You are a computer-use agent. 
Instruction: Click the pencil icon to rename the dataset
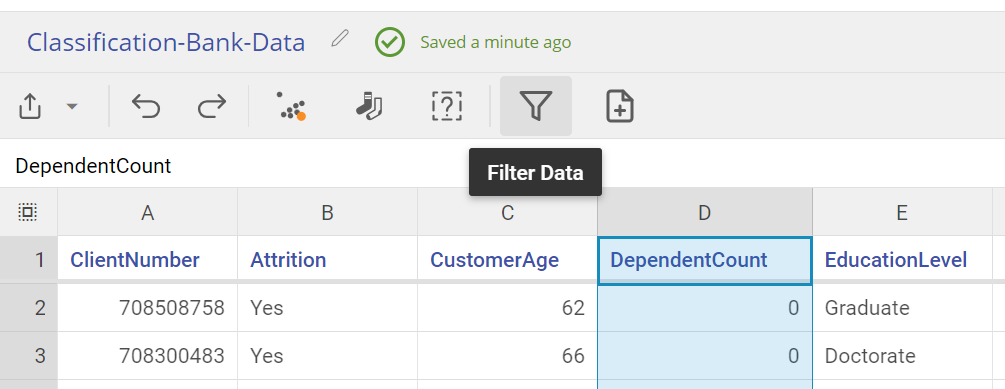pos(340,39)
